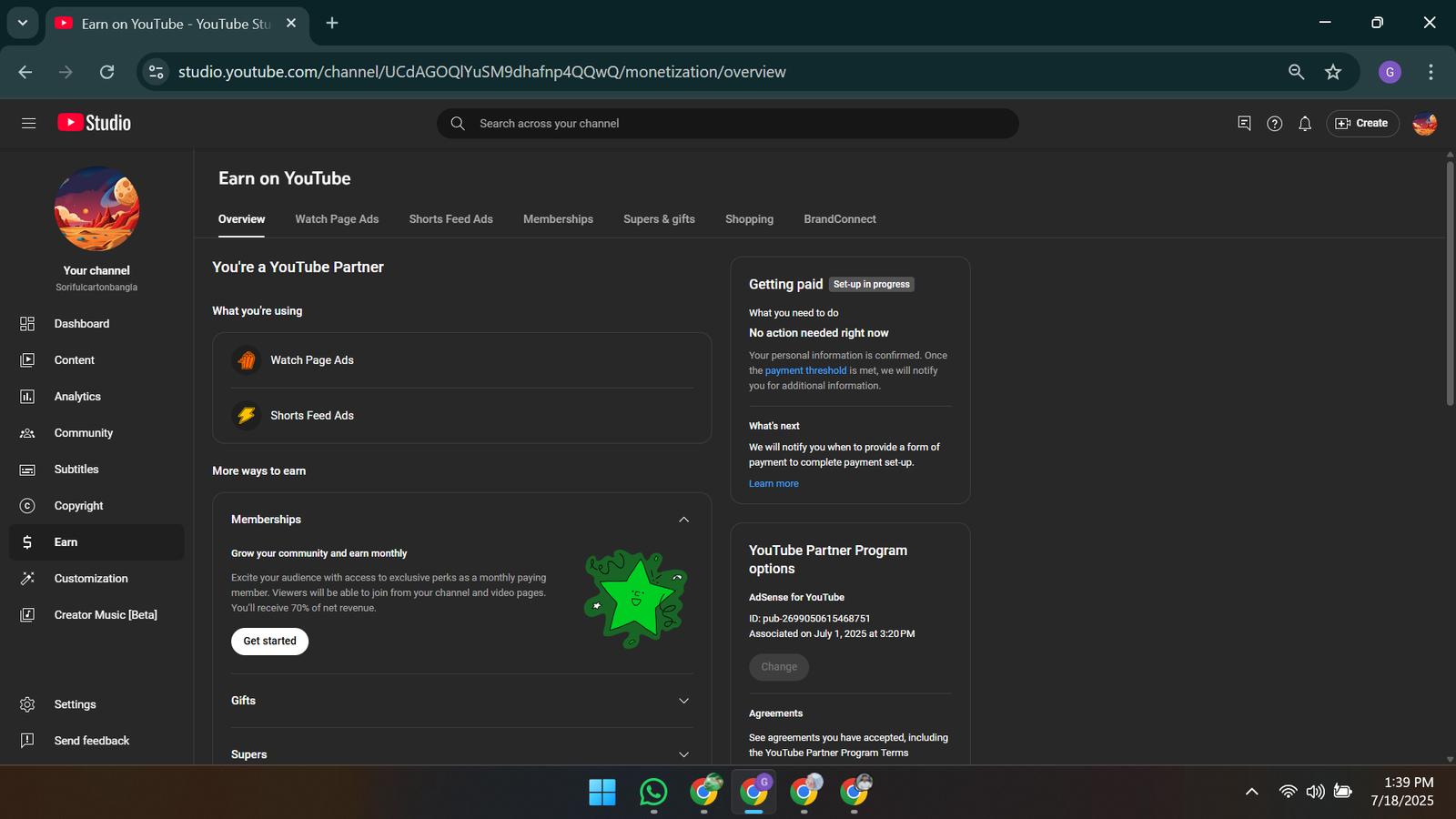This screenshot has width=1456, height=819.
Task: Open the hamburger navigation menu
Action: pyautogui.click(x=28, y=123)
